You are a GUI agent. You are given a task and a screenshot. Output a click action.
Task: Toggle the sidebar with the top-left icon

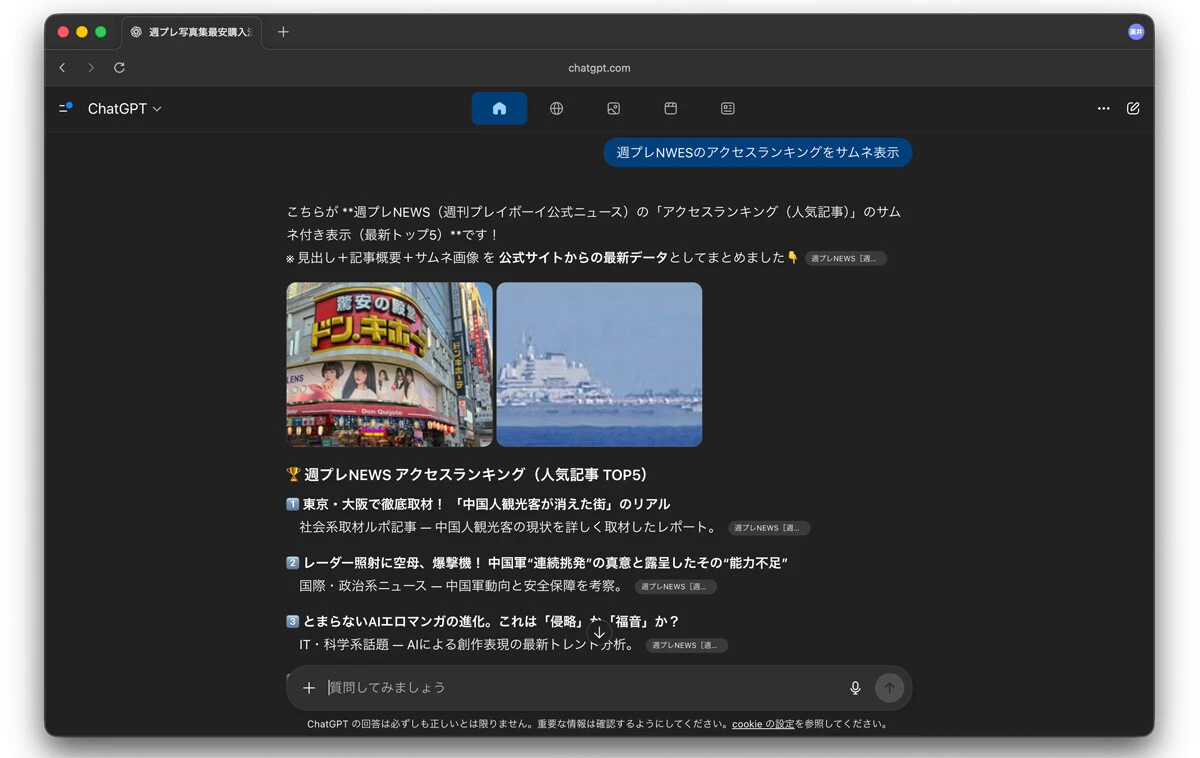click(64, 108)
